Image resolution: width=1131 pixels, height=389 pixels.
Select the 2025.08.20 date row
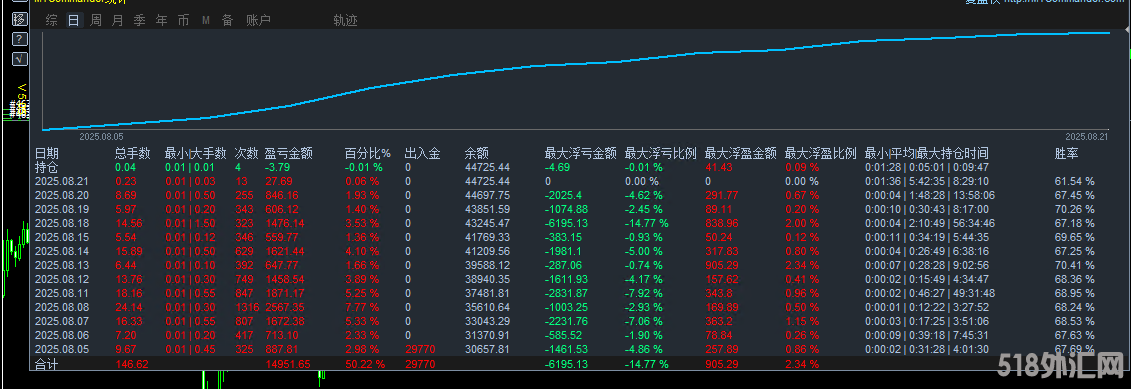[x=61, y=195]
